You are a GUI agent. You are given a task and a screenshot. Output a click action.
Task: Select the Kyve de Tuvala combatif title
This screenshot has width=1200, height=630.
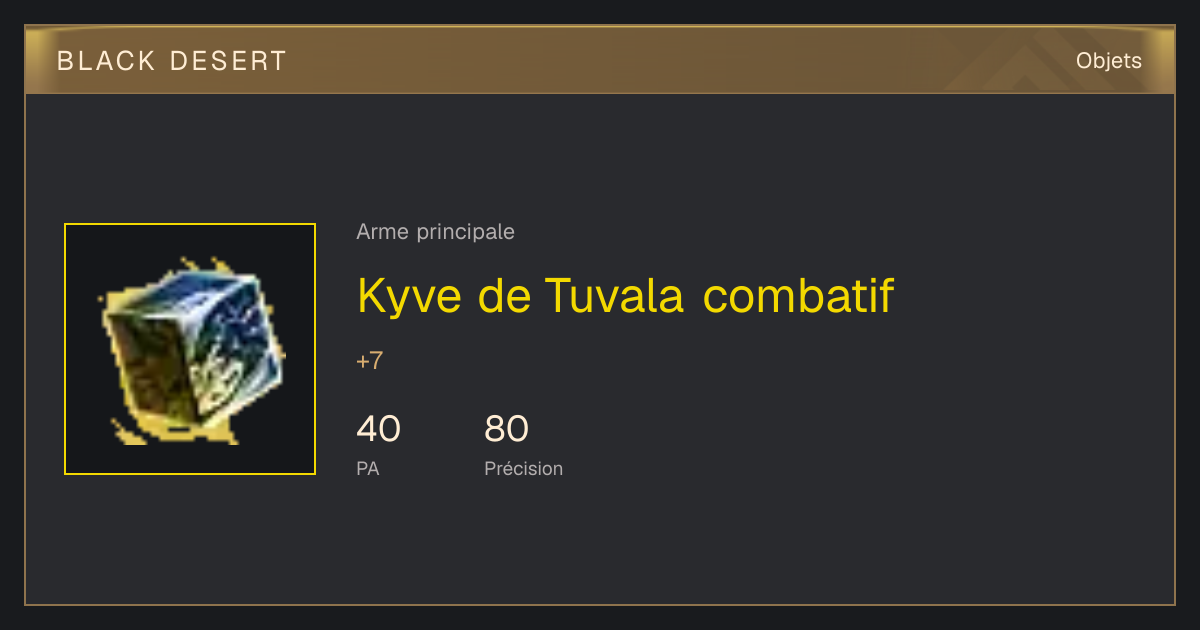tap(625, 296)
